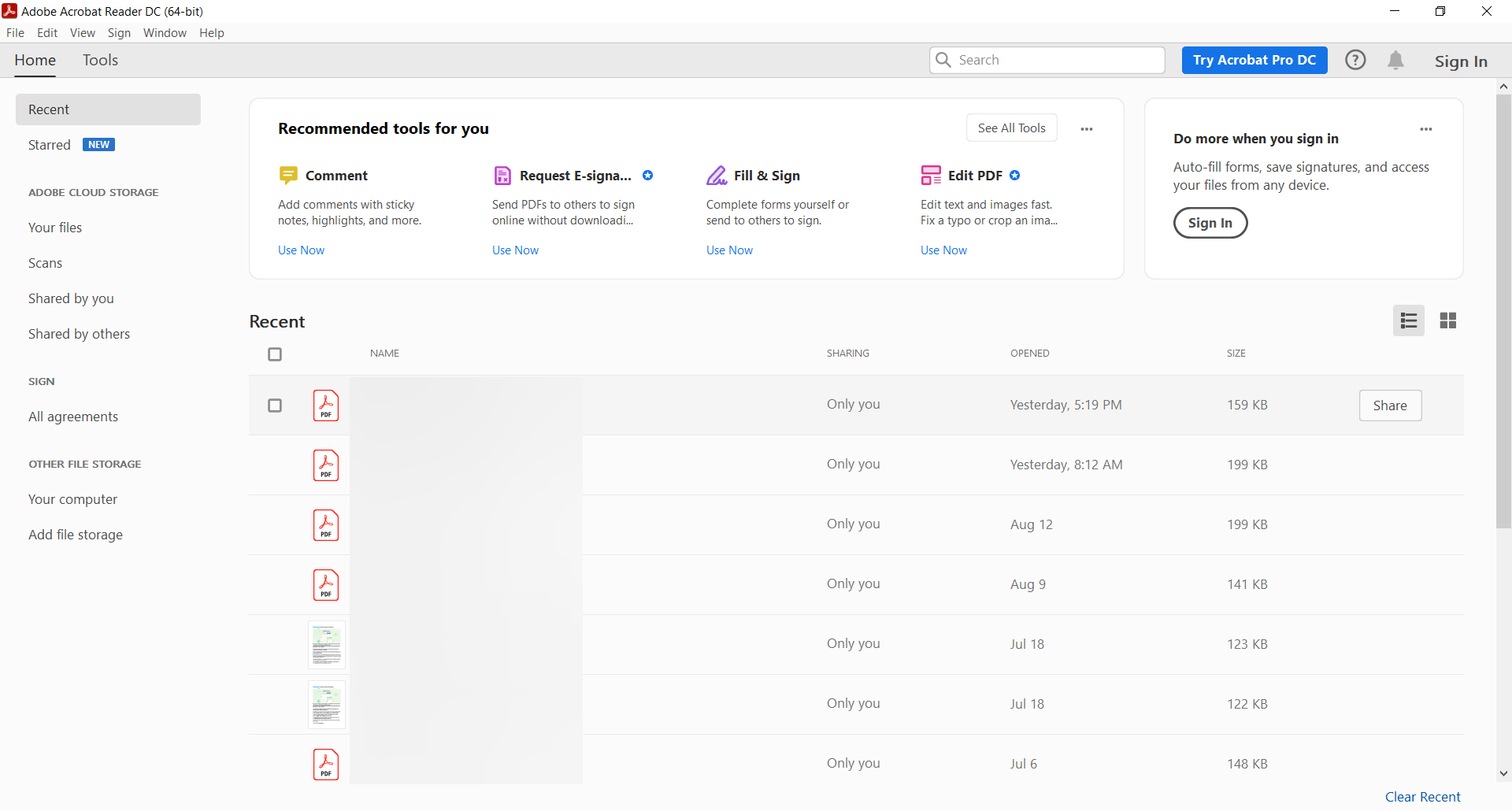Share the Yesterday 5:19 PM file

coord(1390,405)
